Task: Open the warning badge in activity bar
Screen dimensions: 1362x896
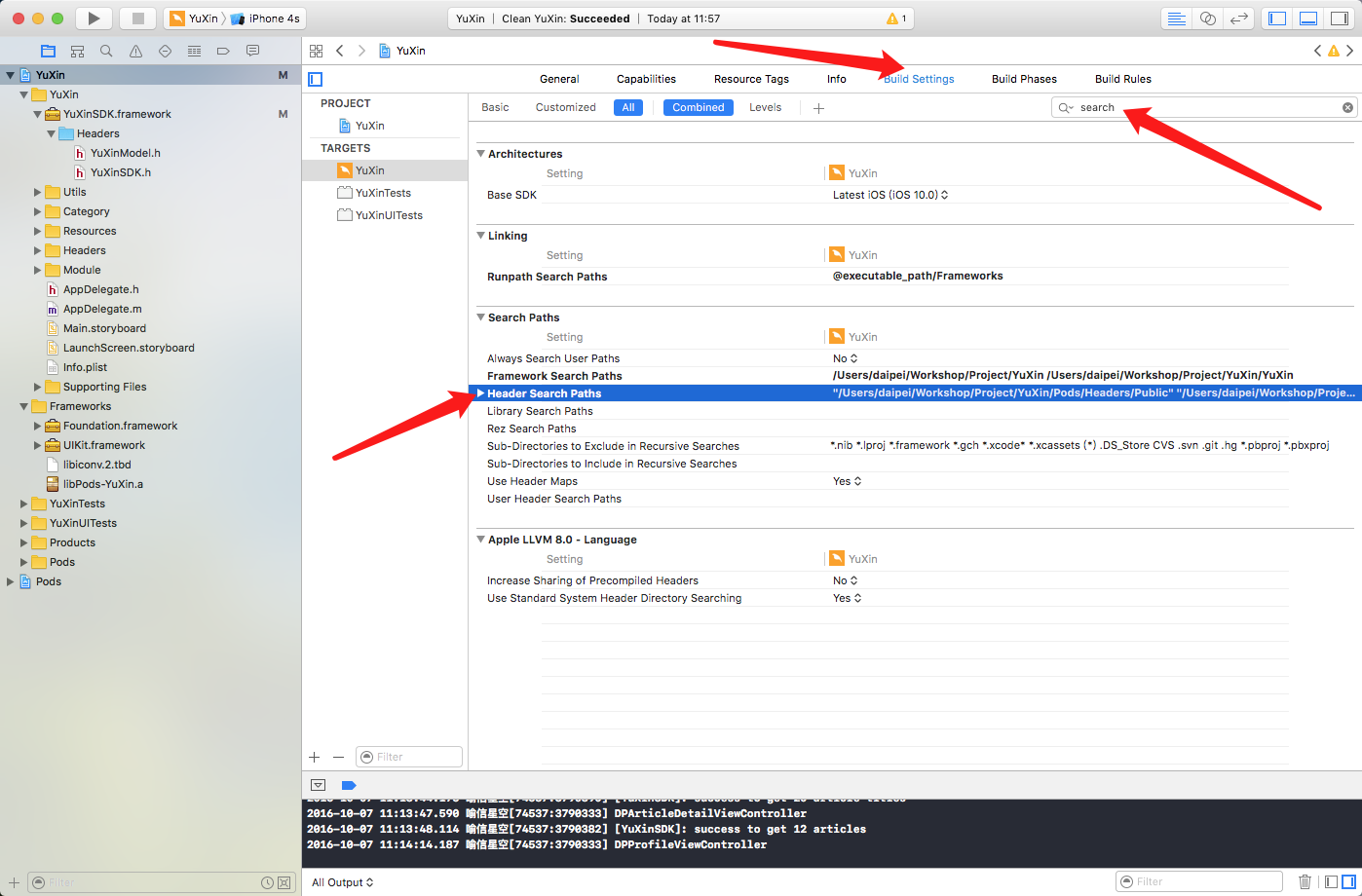Action: pos(895,19)
